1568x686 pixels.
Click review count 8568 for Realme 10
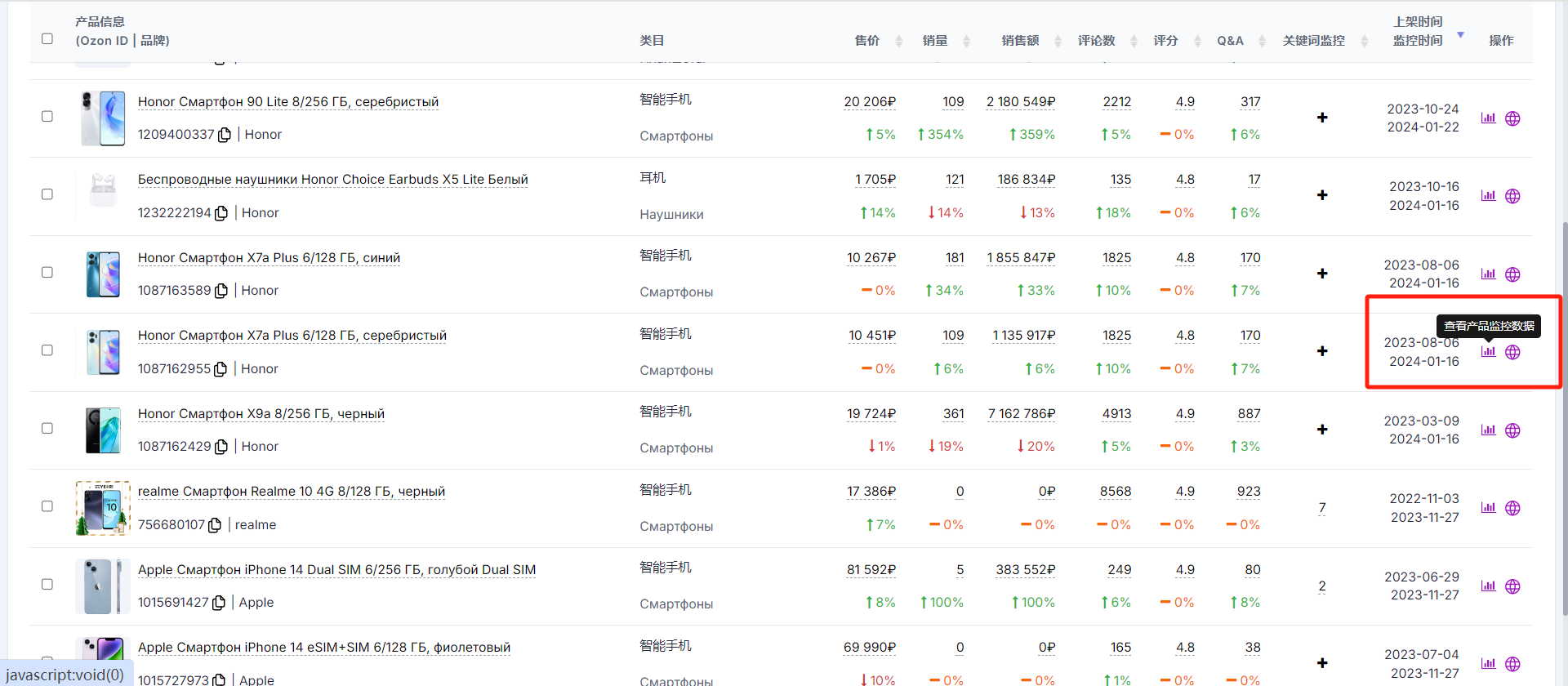1116,492
